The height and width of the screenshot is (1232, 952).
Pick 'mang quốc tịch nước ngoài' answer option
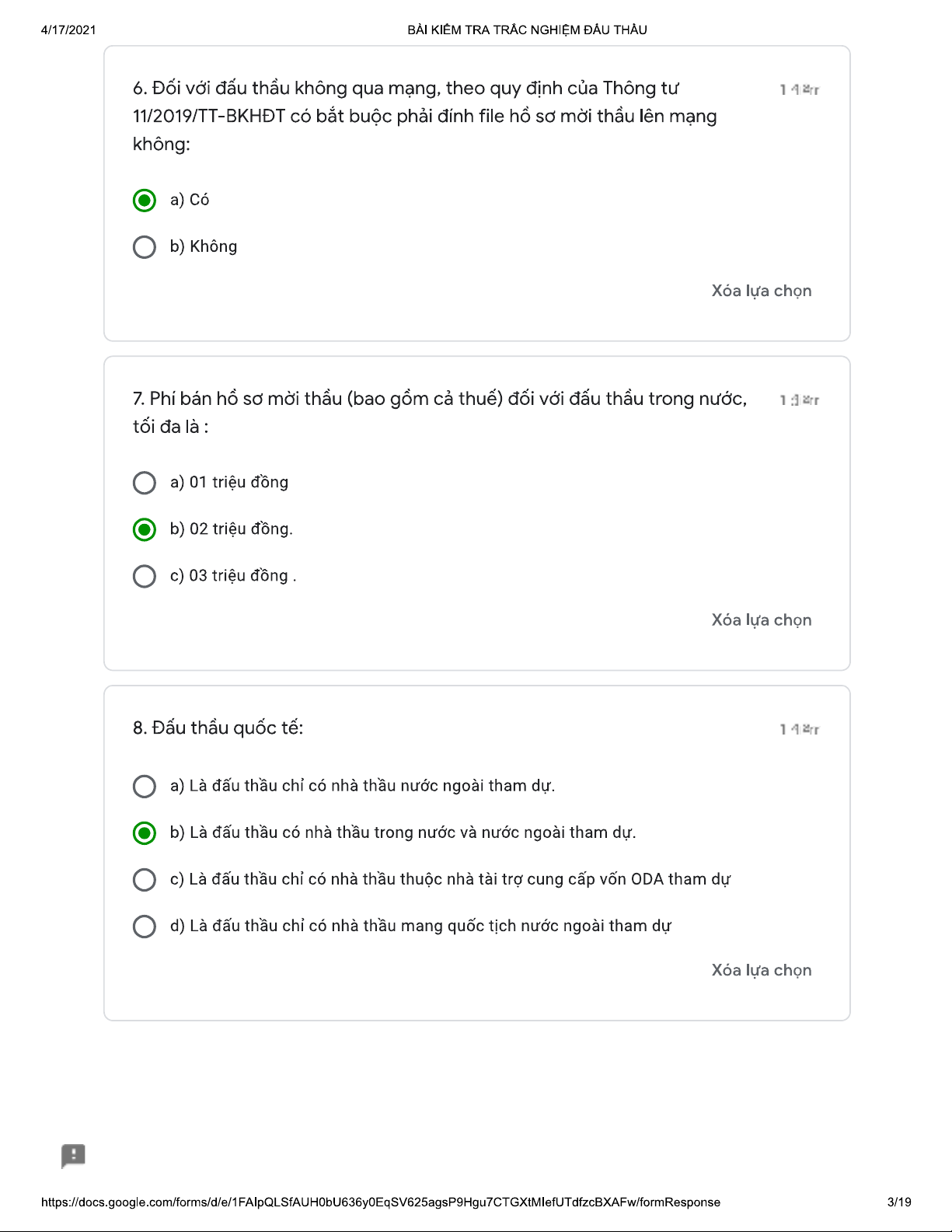[145, 926]
